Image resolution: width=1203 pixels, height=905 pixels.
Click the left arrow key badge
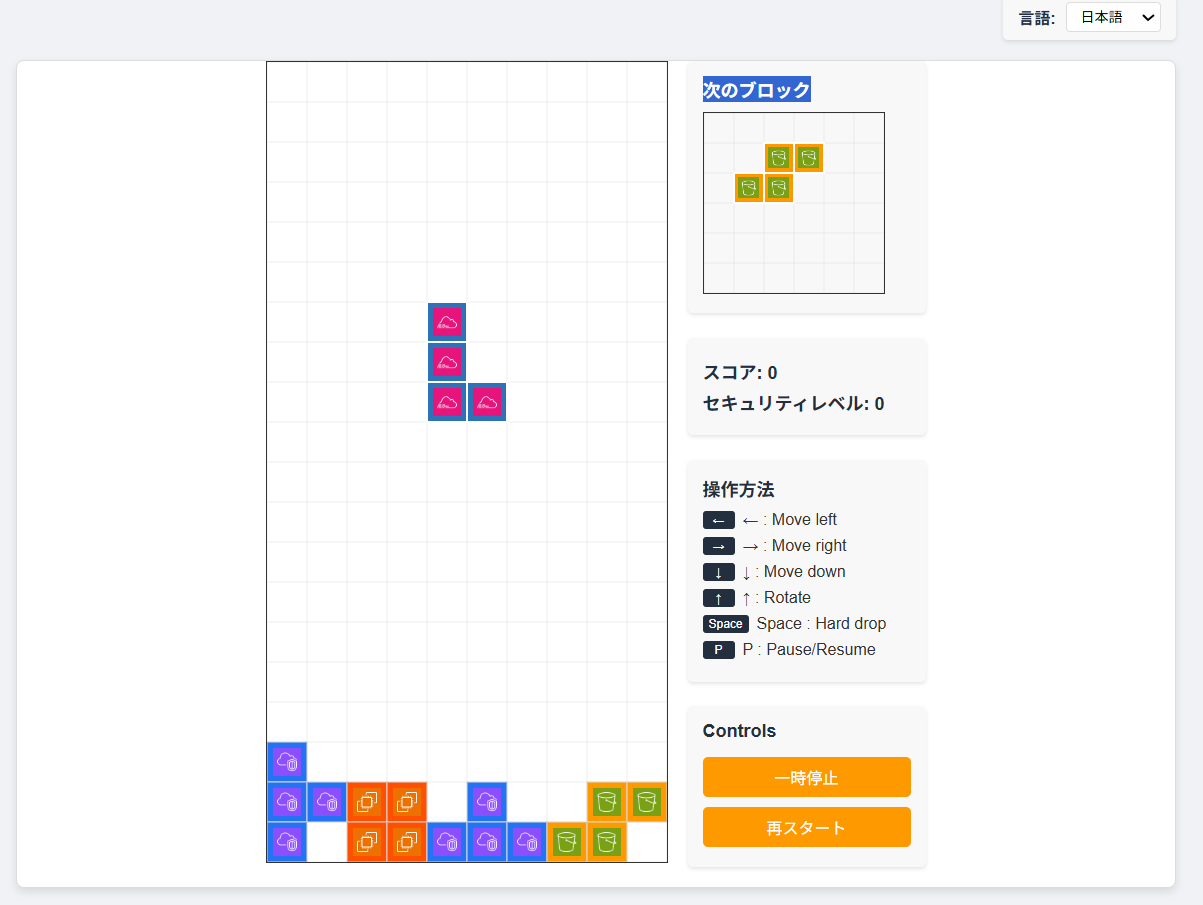[x=719, y=520]
